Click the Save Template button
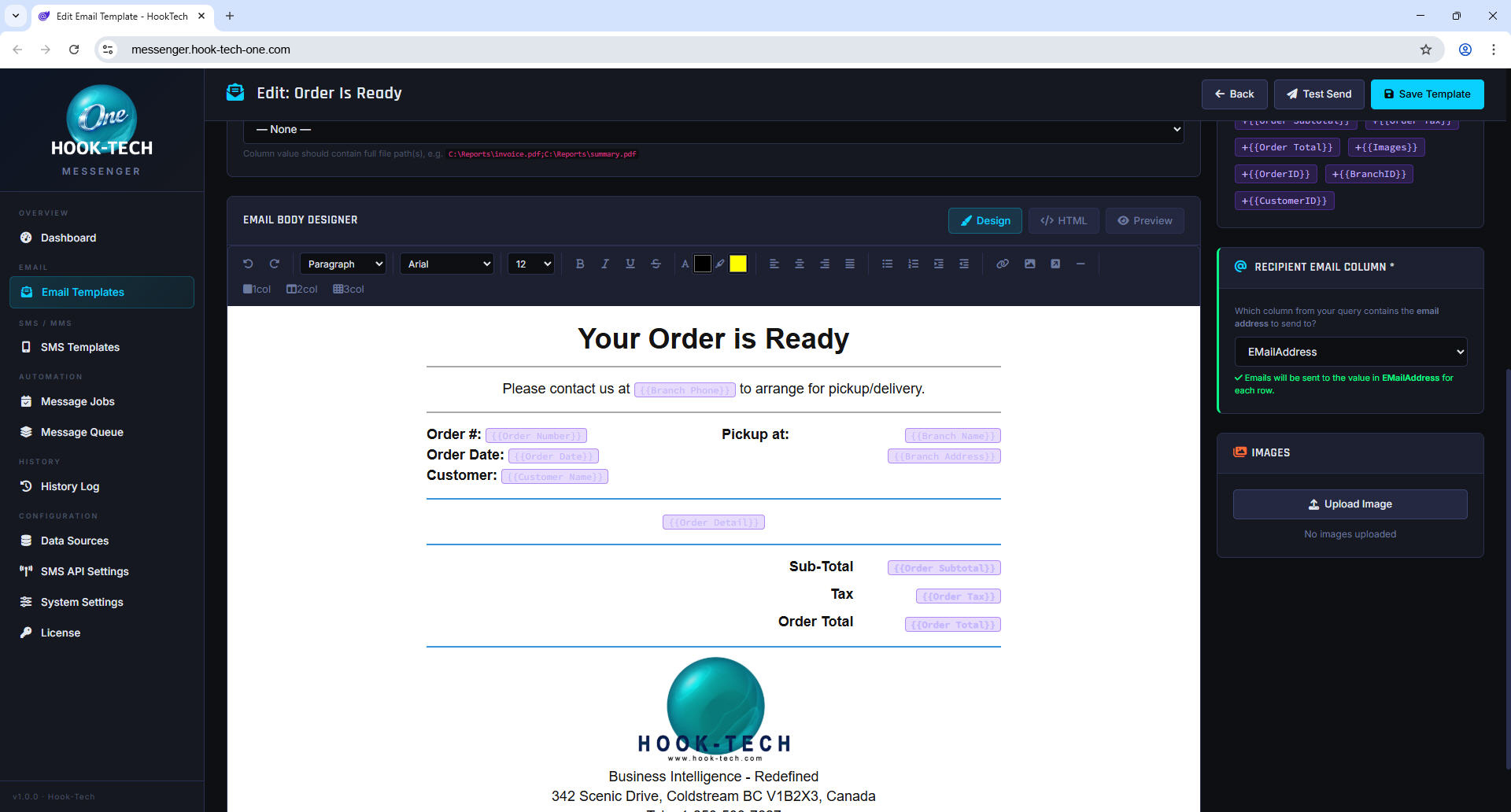The height and width of the screenshot is (812, 1511). point(1427,94)
